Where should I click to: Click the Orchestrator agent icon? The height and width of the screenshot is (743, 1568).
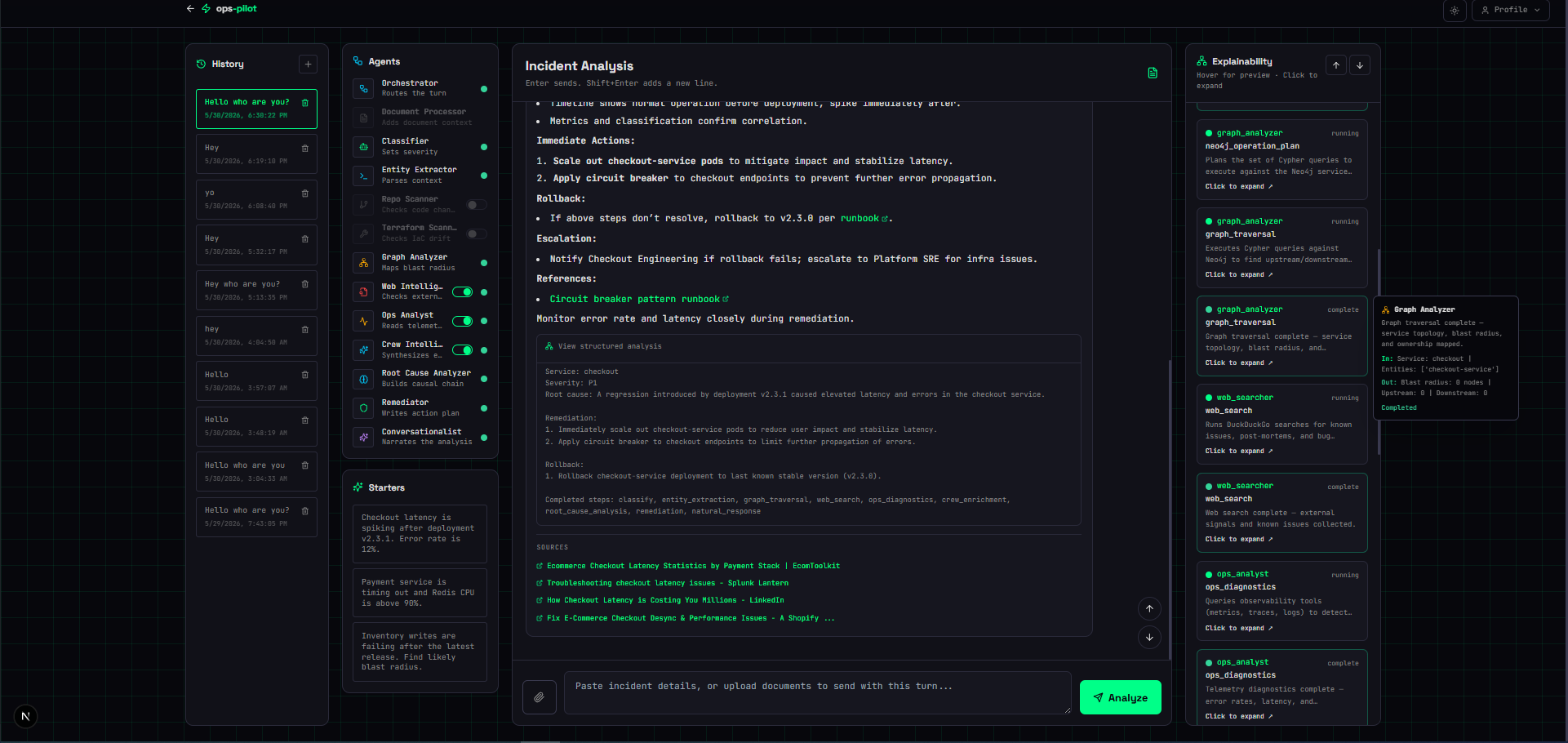tap(363, 88)
